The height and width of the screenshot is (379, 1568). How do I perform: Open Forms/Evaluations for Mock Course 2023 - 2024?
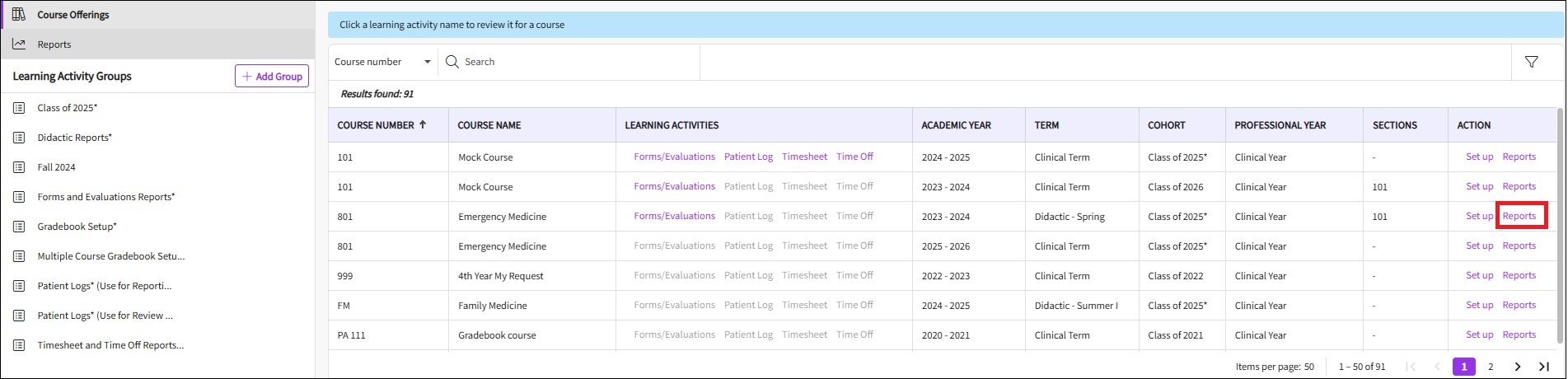click(674, 186)
